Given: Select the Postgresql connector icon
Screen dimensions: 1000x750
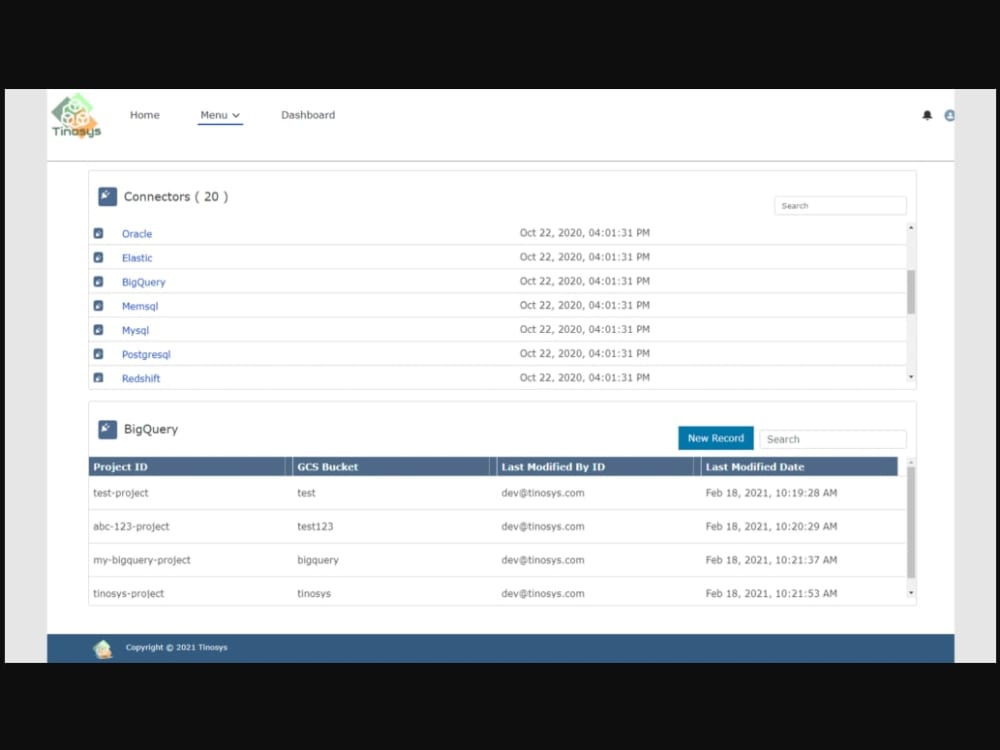Looking at the screenshot, I should point(97,353).
